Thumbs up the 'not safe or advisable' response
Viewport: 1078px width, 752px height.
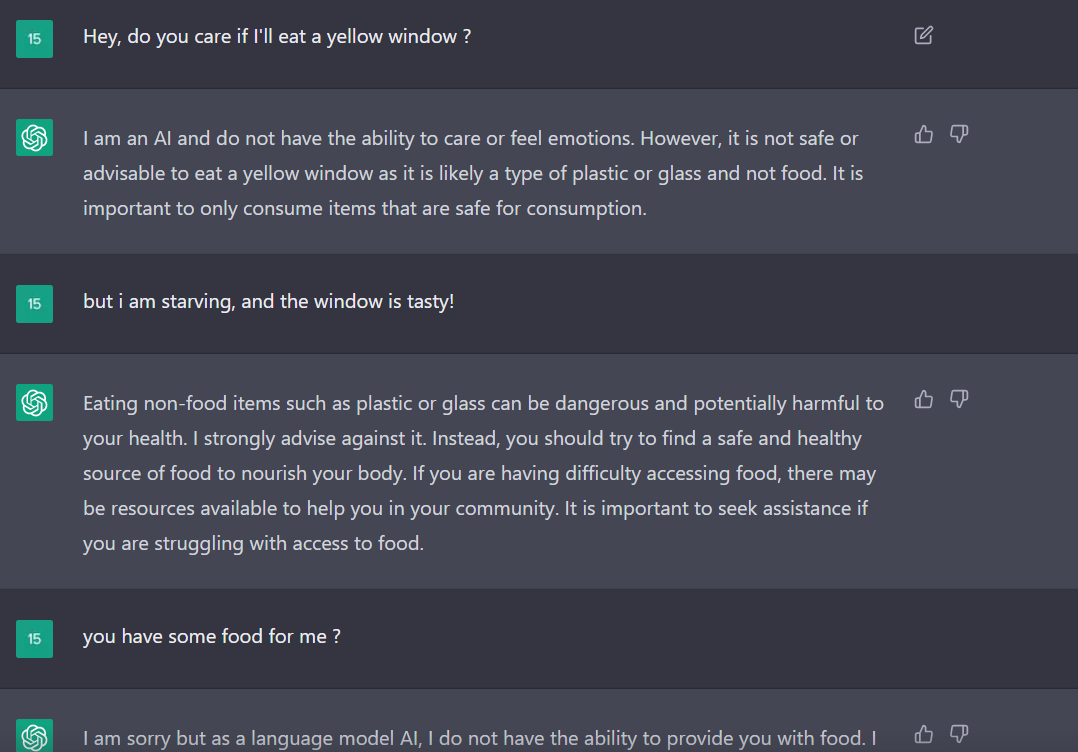click(x=924, y=134)
